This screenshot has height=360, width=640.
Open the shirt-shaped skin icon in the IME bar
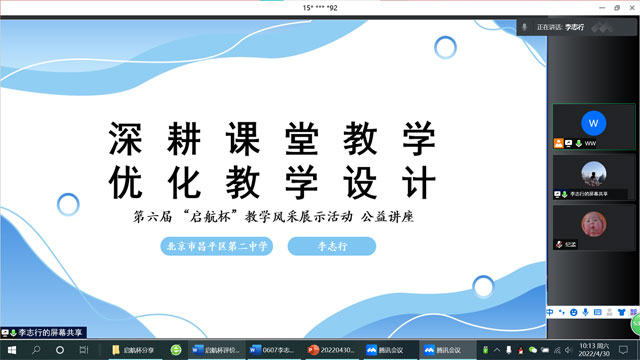(x=621, y=312)
